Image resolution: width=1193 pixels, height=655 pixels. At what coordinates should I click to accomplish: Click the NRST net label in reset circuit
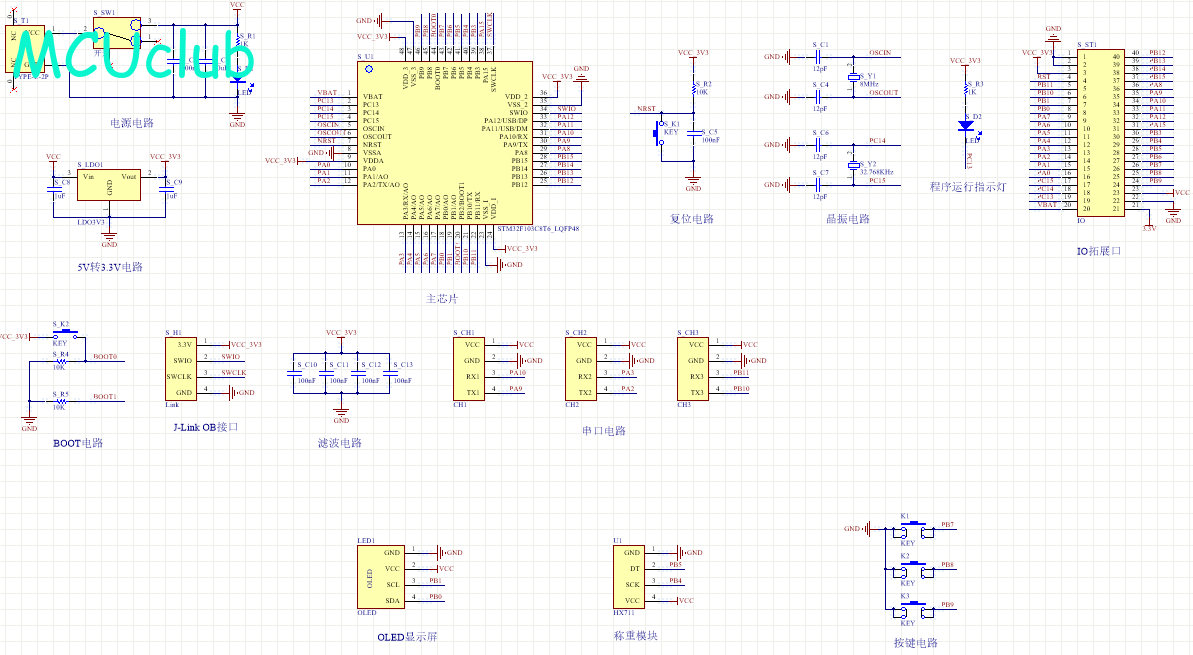pyautogui.click(x=646, y=109)
